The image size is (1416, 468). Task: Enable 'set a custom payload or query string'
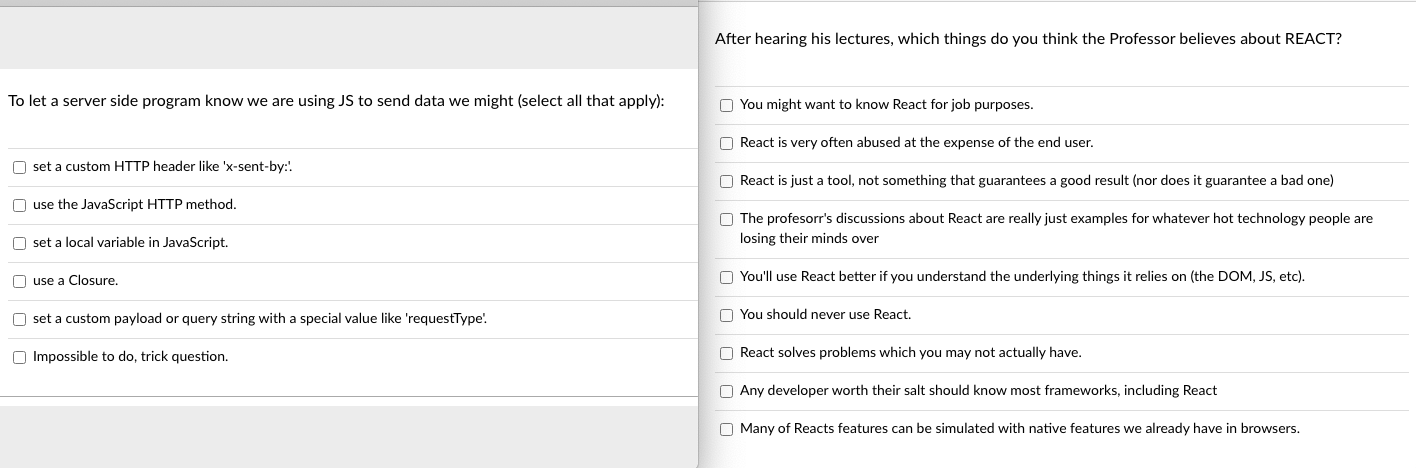[19, 319]
